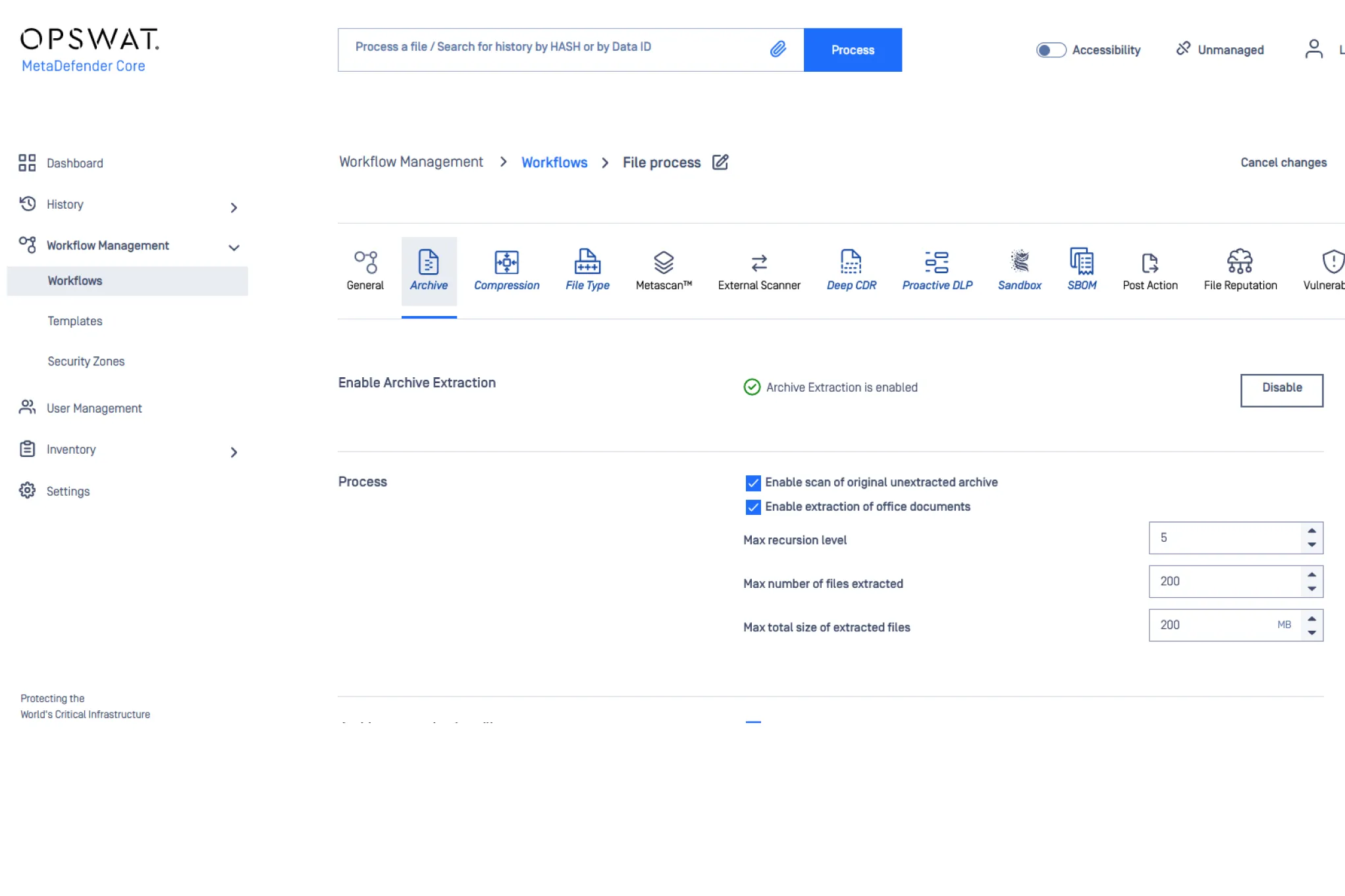Open the Compression tab icon
Viewport: 1345px width, 896px height.
tap(506, 262)
